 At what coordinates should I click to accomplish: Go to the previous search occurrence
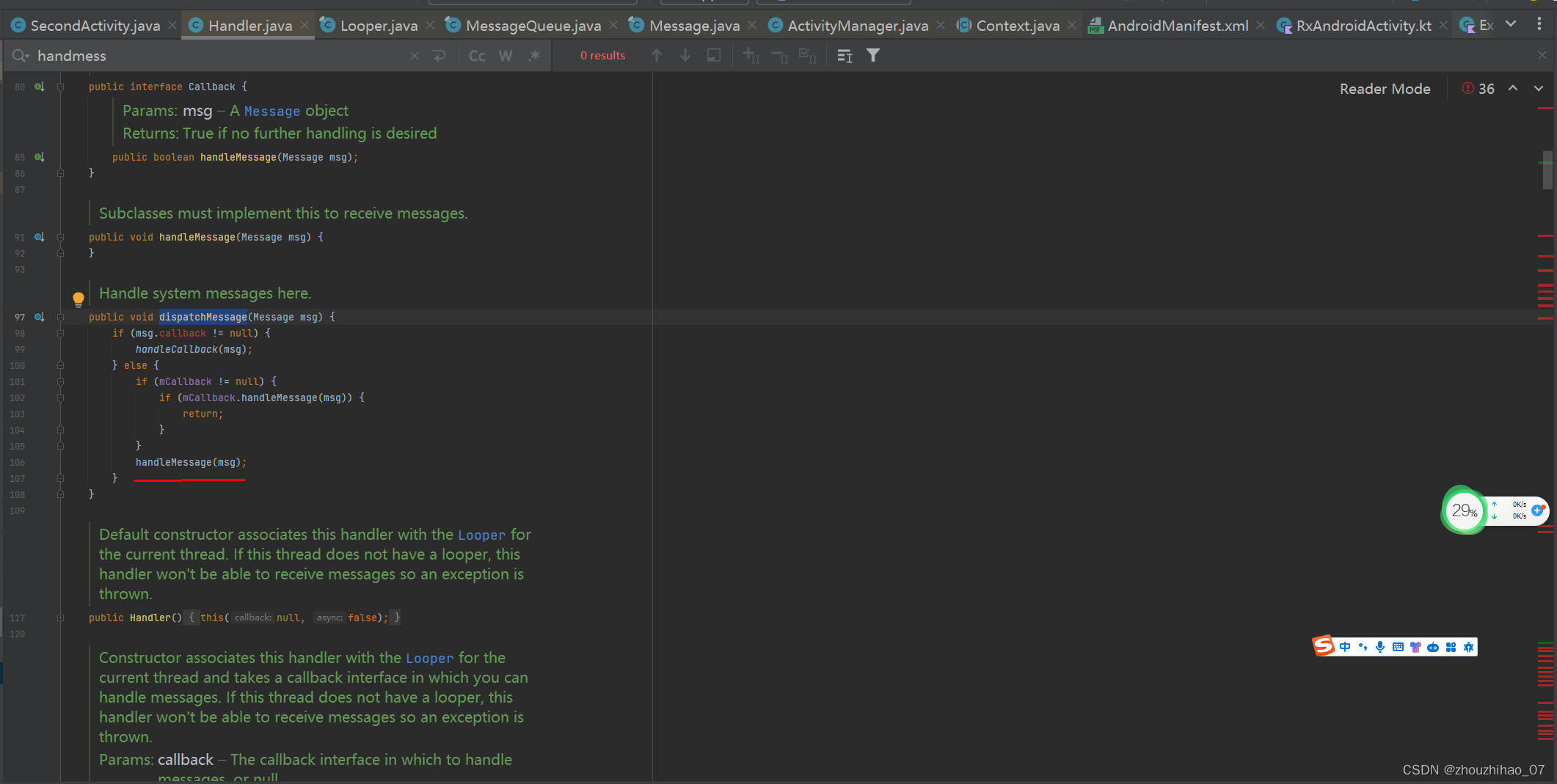coord(657,56)
